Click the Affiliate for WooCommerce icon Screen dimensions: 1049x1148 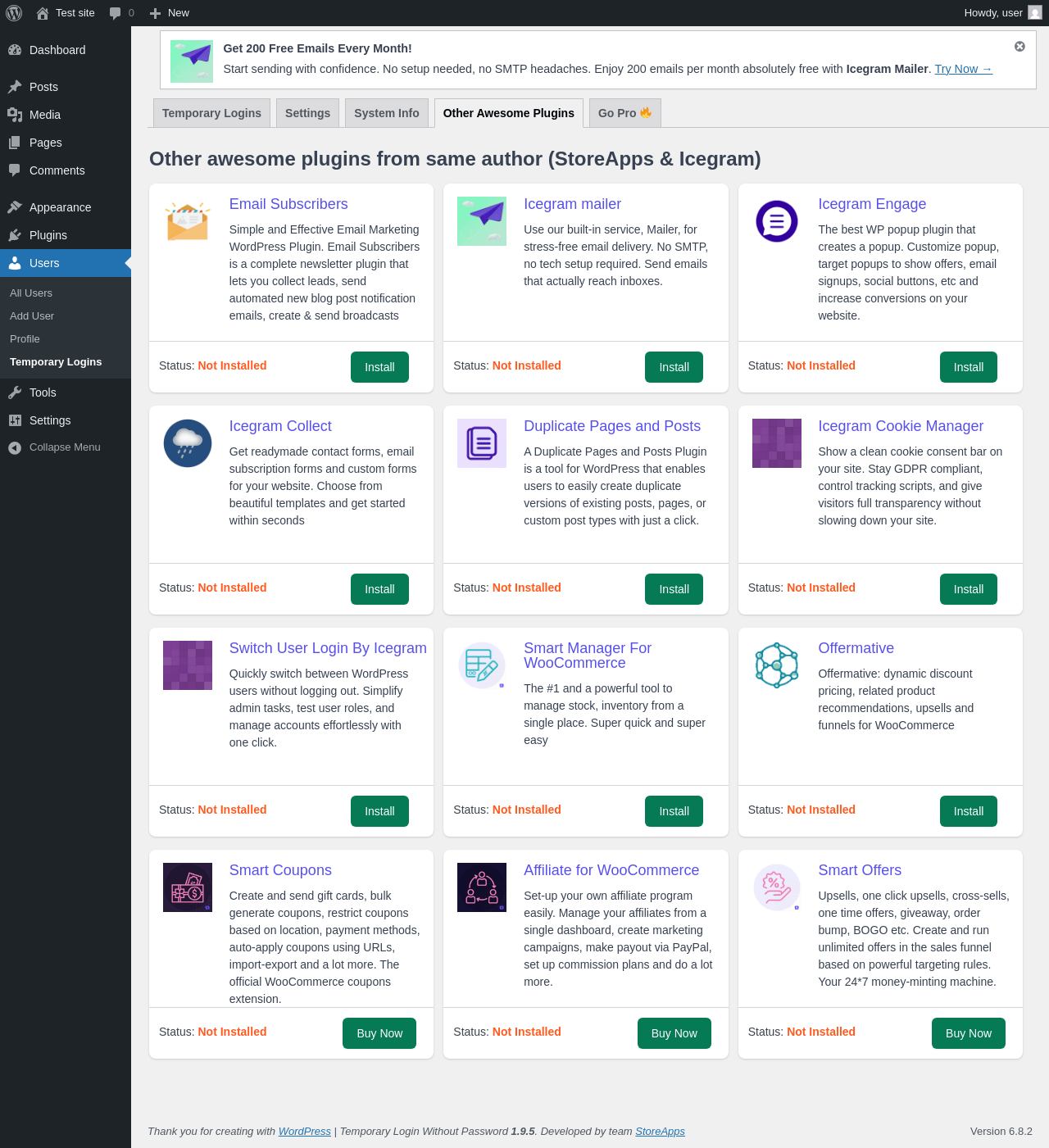tap(482, 887)
